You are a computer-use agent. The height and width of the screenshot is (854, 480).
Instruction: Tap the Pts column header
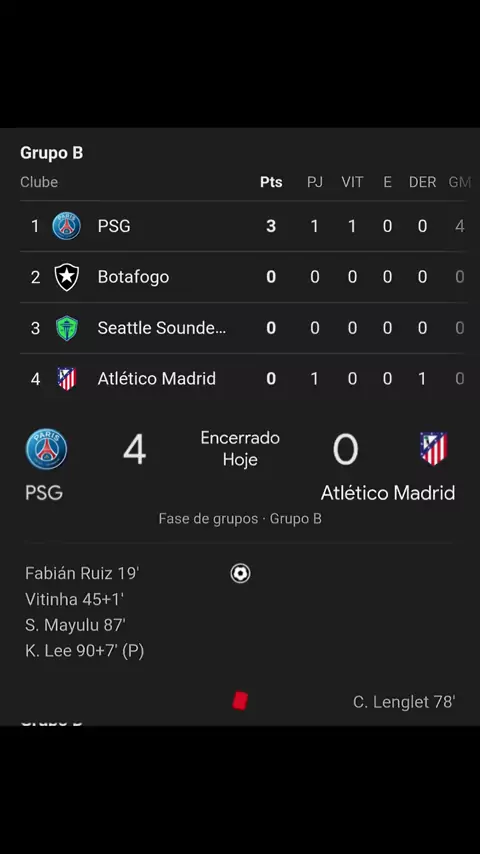pyautogui.click(x=271, y=182)
